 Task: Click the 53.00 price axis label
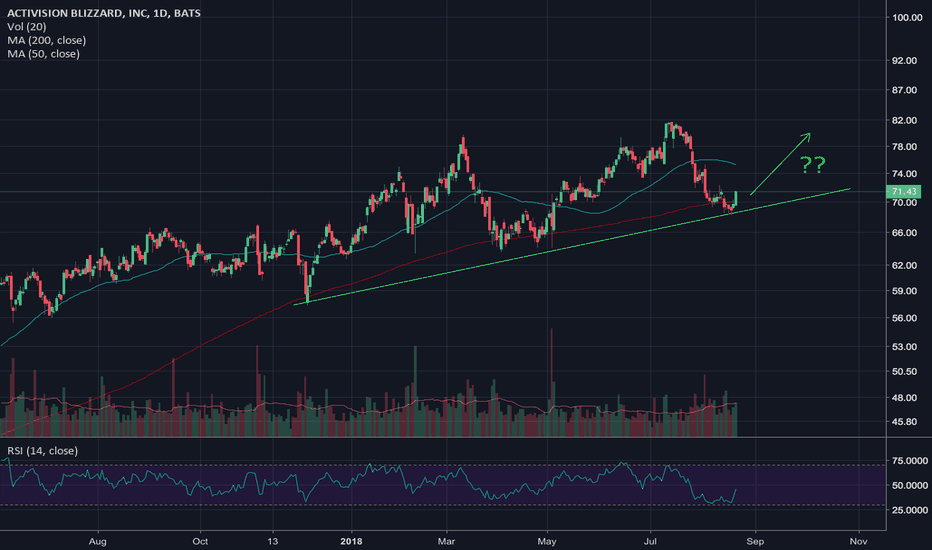(x=905, y=347)
